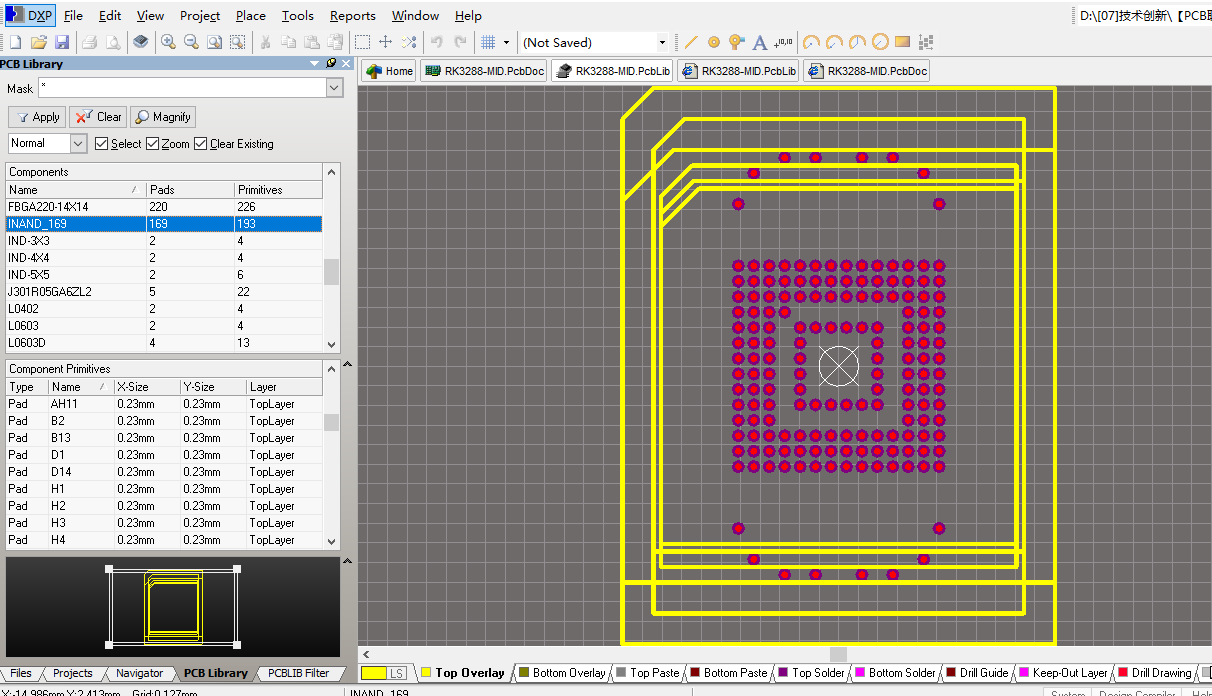Select the Bottom Overlay layer tab

click(561, 673)
